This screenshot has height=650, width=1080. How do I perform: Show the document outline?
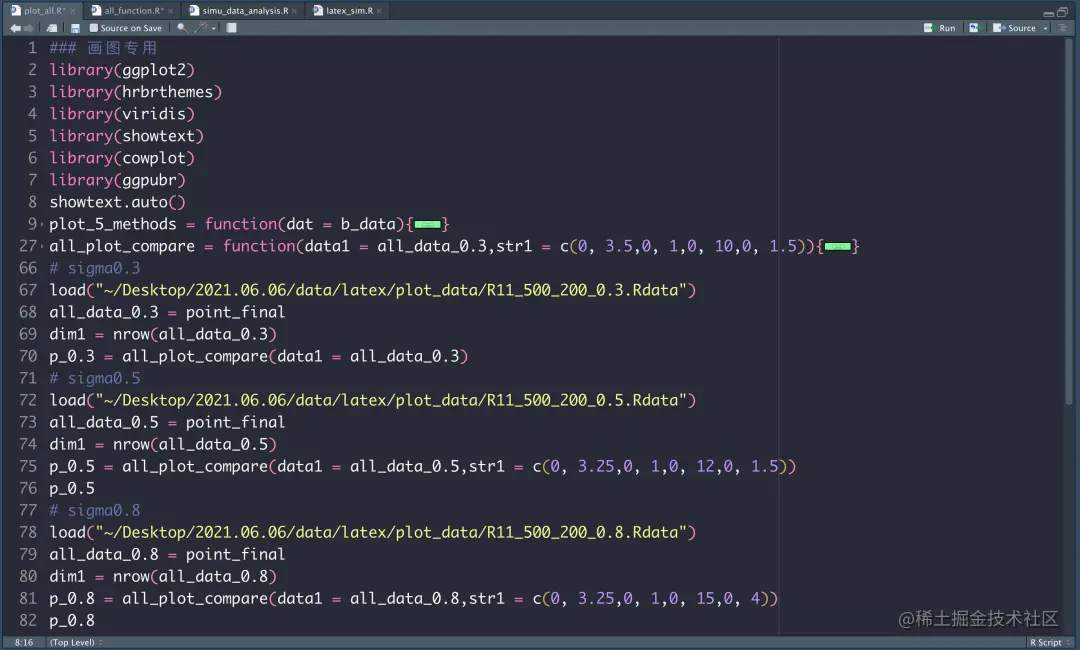point(1063,28)
